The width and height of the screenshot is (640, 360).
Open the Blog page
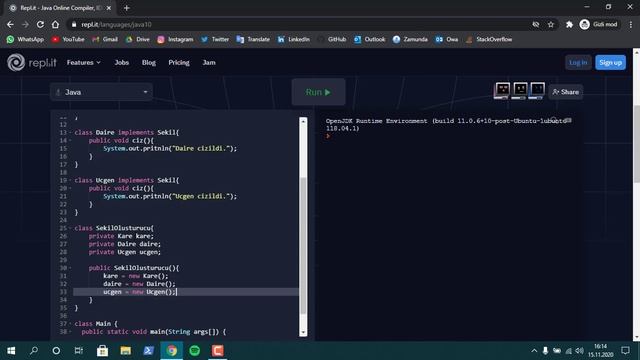[149, 62]
